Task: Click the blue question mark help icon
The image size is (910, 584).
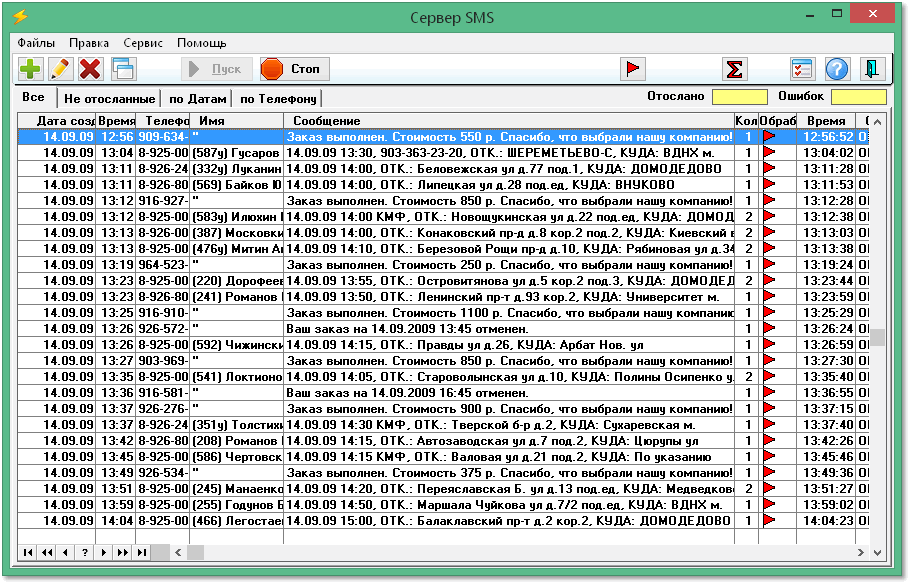Action: point(837,69)
